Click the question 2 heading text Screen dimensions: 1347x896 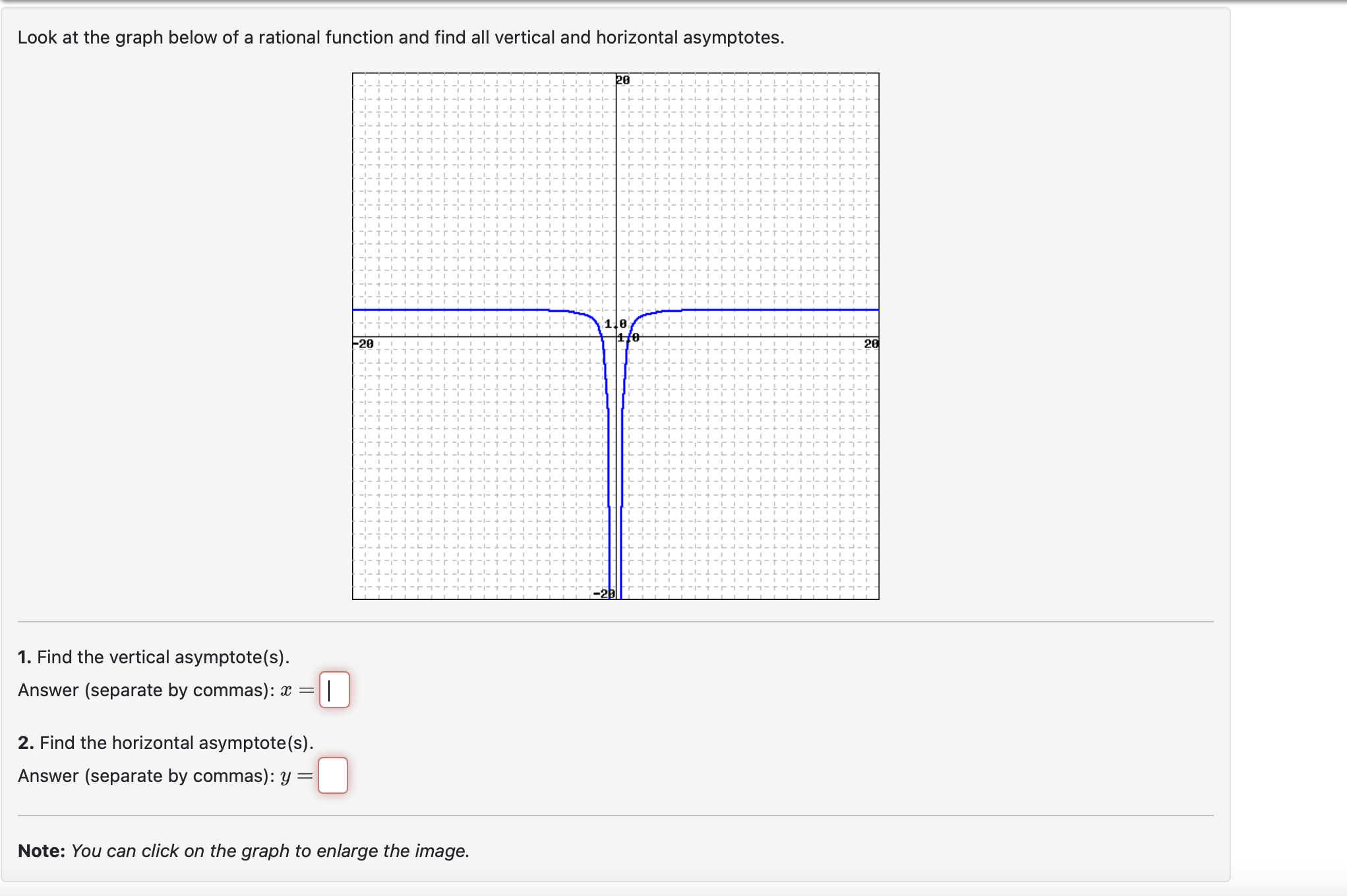(166, 742)
